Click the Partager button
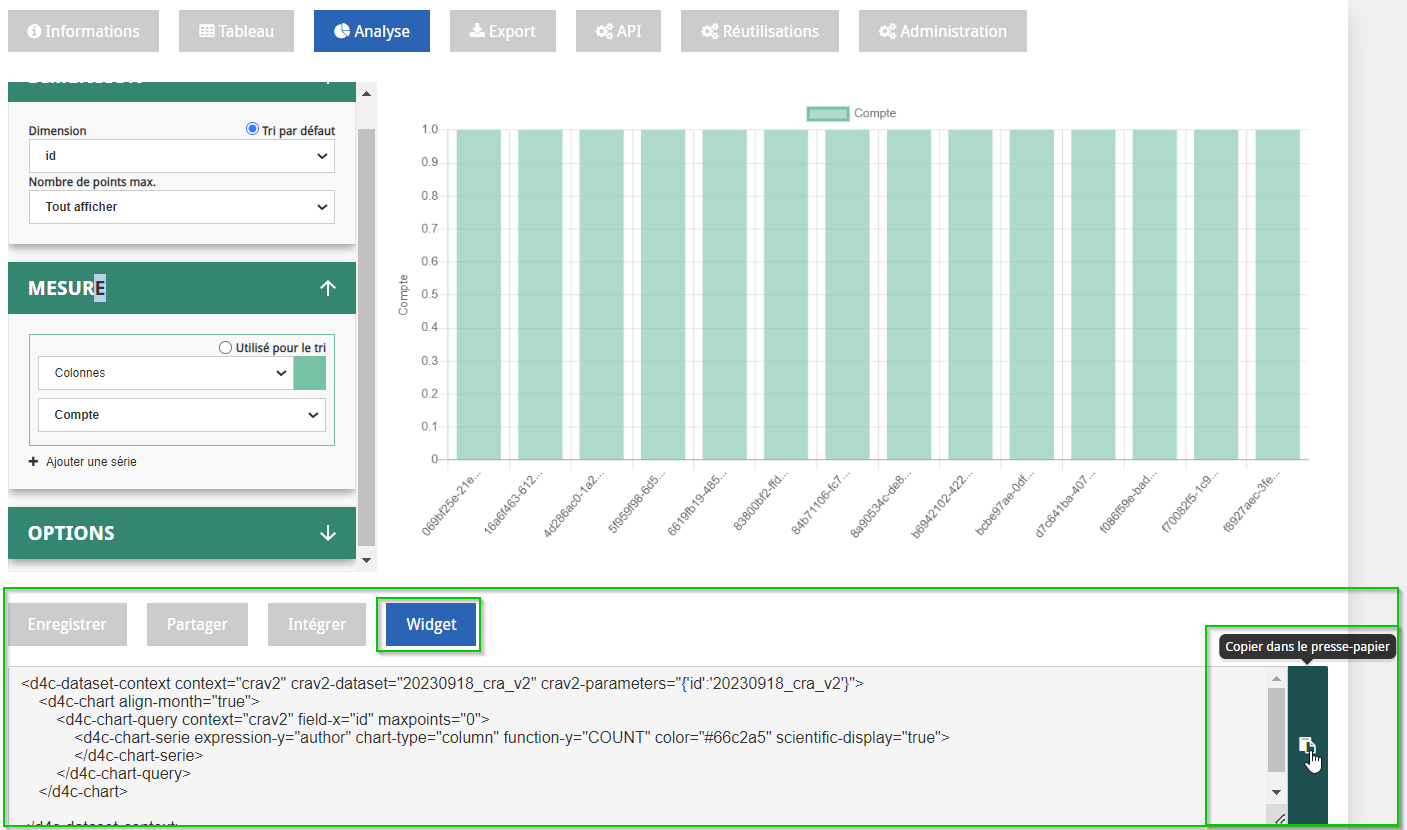Screen dimensions: 1407x830 [197, 624]
